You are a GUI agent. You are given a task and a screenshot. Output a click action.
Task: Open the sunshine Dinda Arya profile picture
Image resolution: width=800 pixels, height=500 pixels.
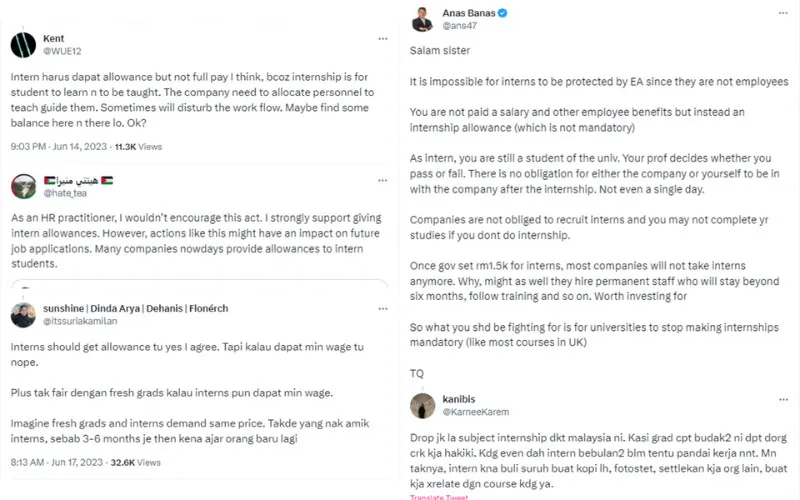point(24,315)
